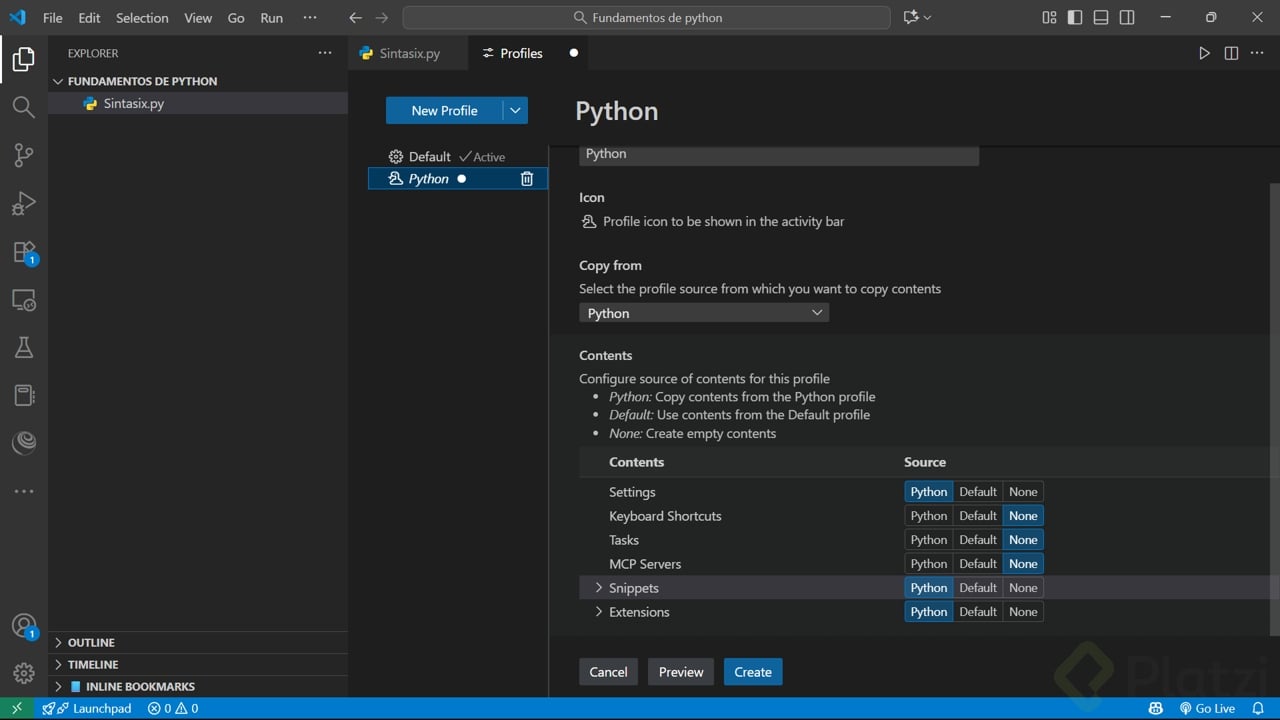The height and width of the screenshot is (720, 1280).
Task: Delete the Python profile with trash icon
Action: point(527,179)
